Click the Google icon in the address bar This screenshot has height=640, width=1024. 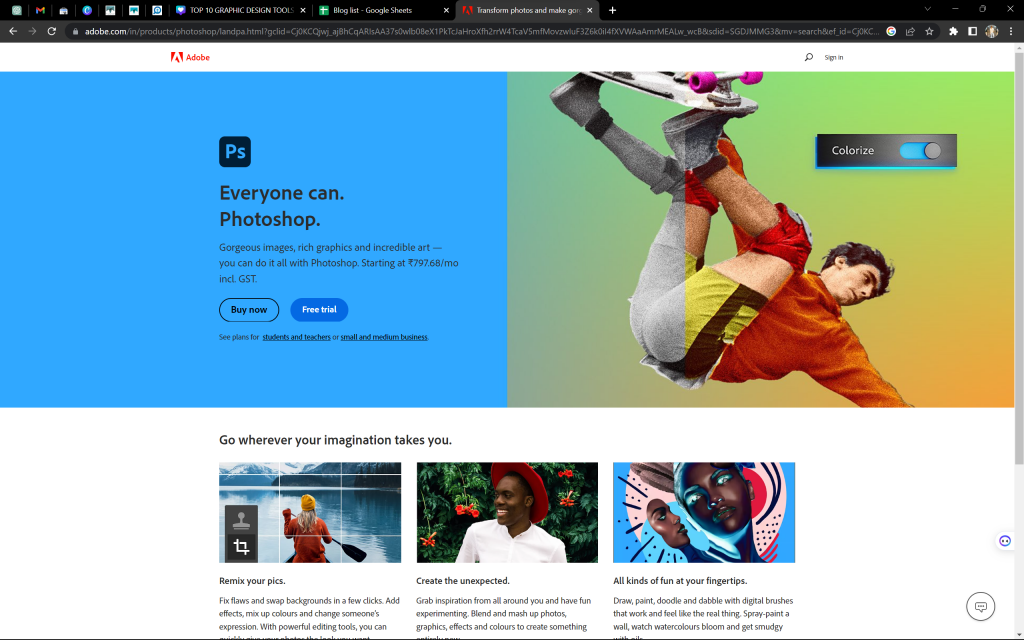click(x=891, y=31)
